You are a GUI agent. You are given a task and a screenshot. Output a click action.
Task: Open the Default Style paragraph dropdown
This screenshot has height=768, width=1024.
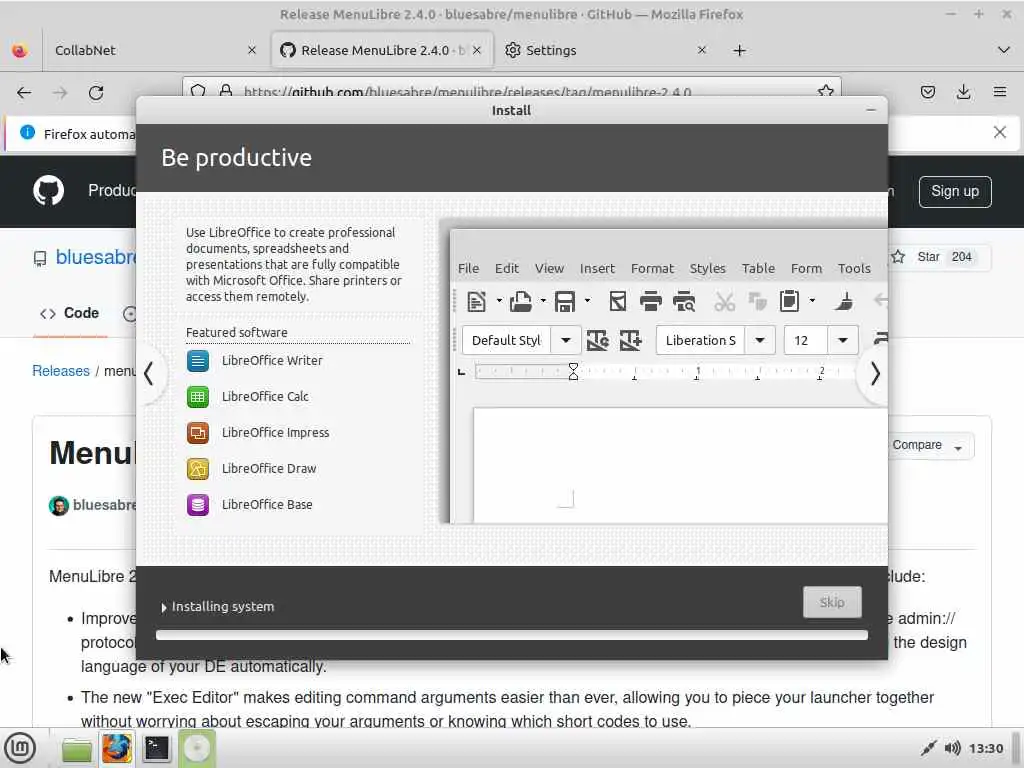tap(566, 340)
